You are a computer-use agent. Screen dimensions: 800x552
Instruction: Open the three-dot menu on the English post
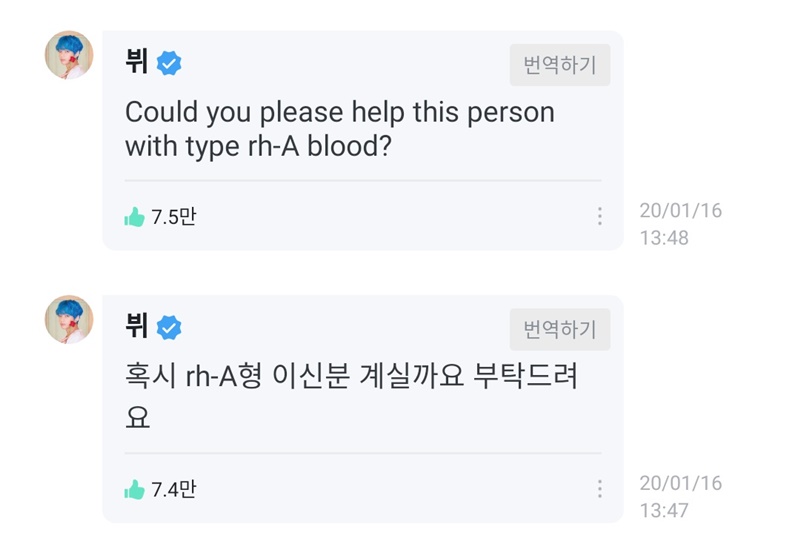coord(599,216)
